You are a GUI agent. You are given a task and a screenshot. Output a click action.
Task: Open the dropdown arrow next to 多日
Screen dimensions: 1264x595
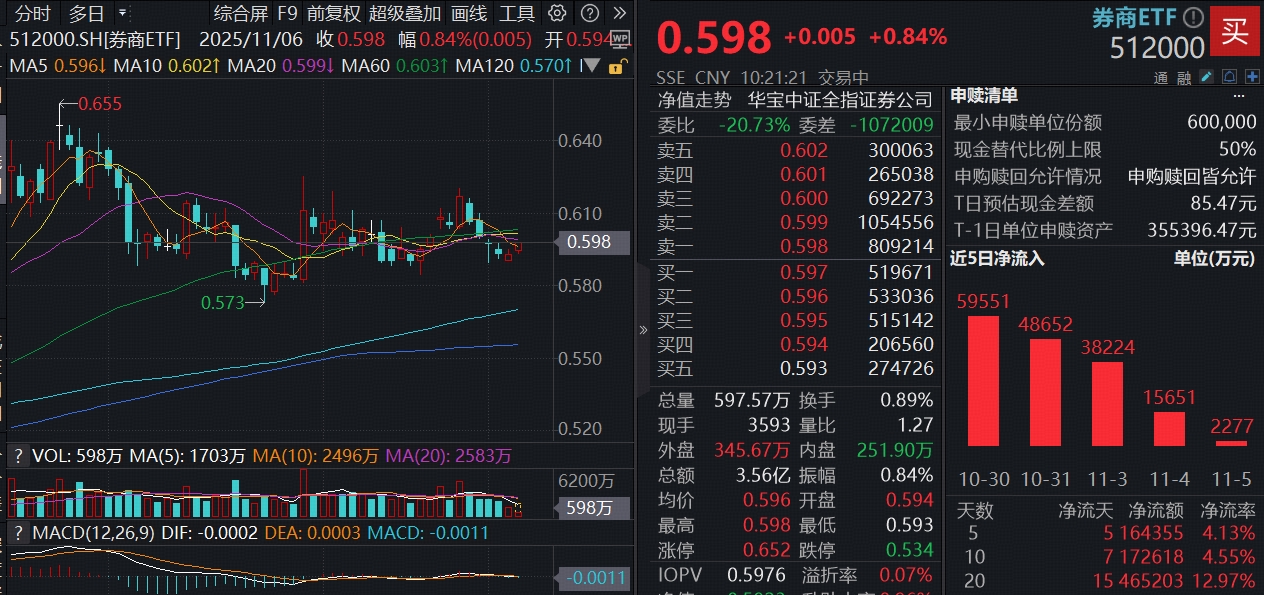tap(123, 14)
